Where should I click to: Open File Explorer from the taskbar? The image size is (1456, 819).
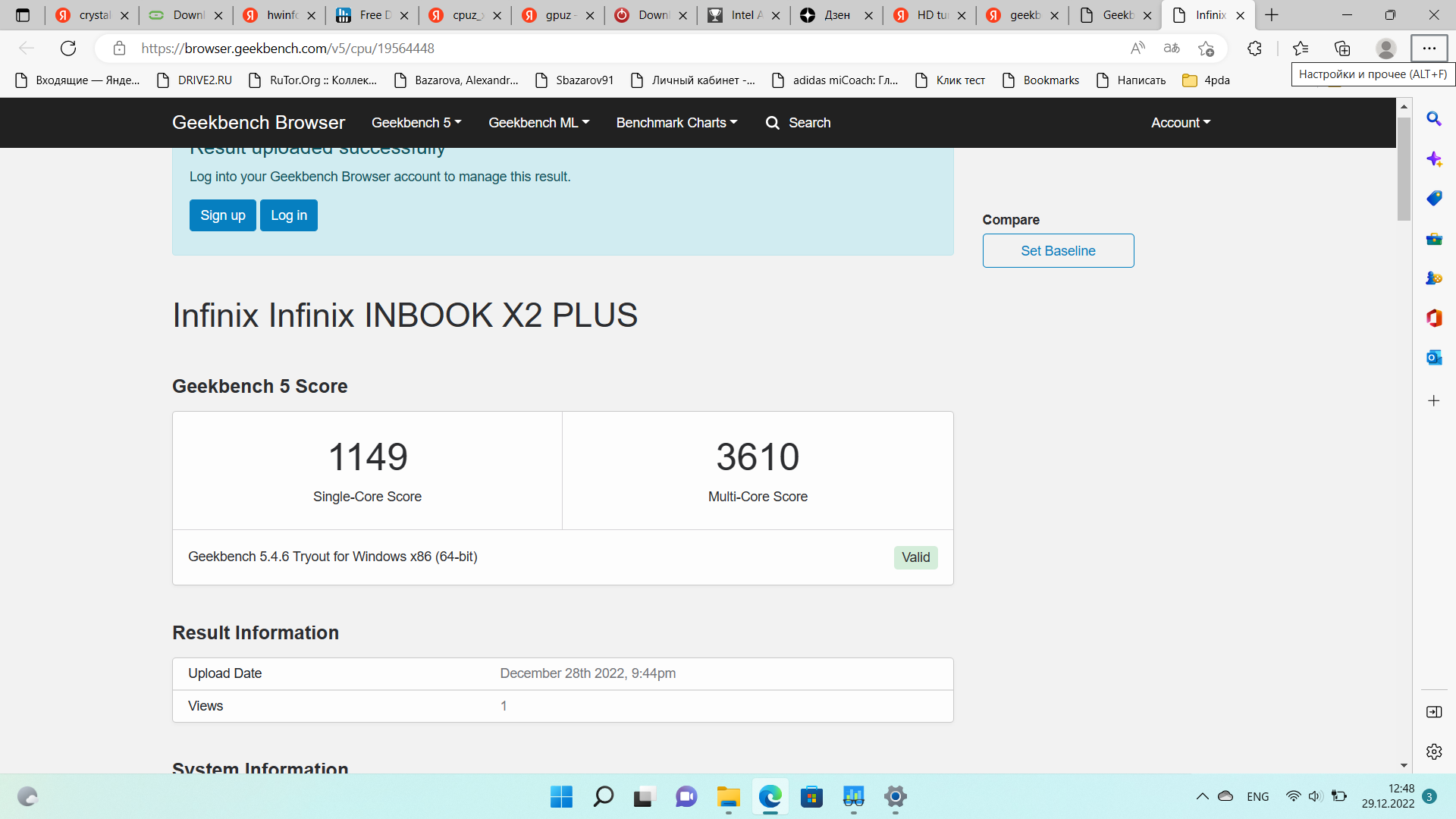pyautogui.click(x=728, y=797)
